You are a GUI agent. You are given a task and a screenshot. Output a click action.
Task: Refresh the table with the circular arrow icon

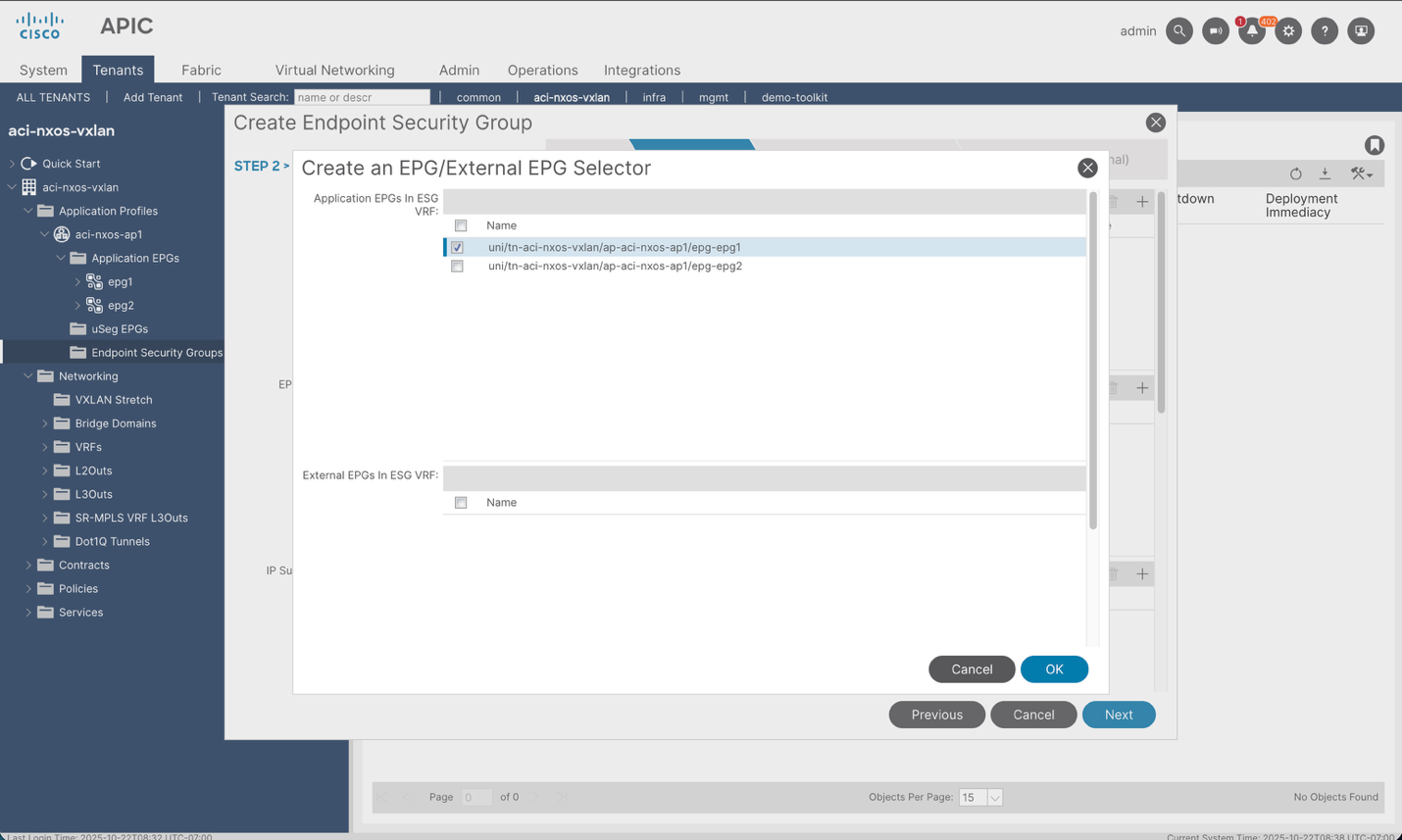coord(1296,173)
